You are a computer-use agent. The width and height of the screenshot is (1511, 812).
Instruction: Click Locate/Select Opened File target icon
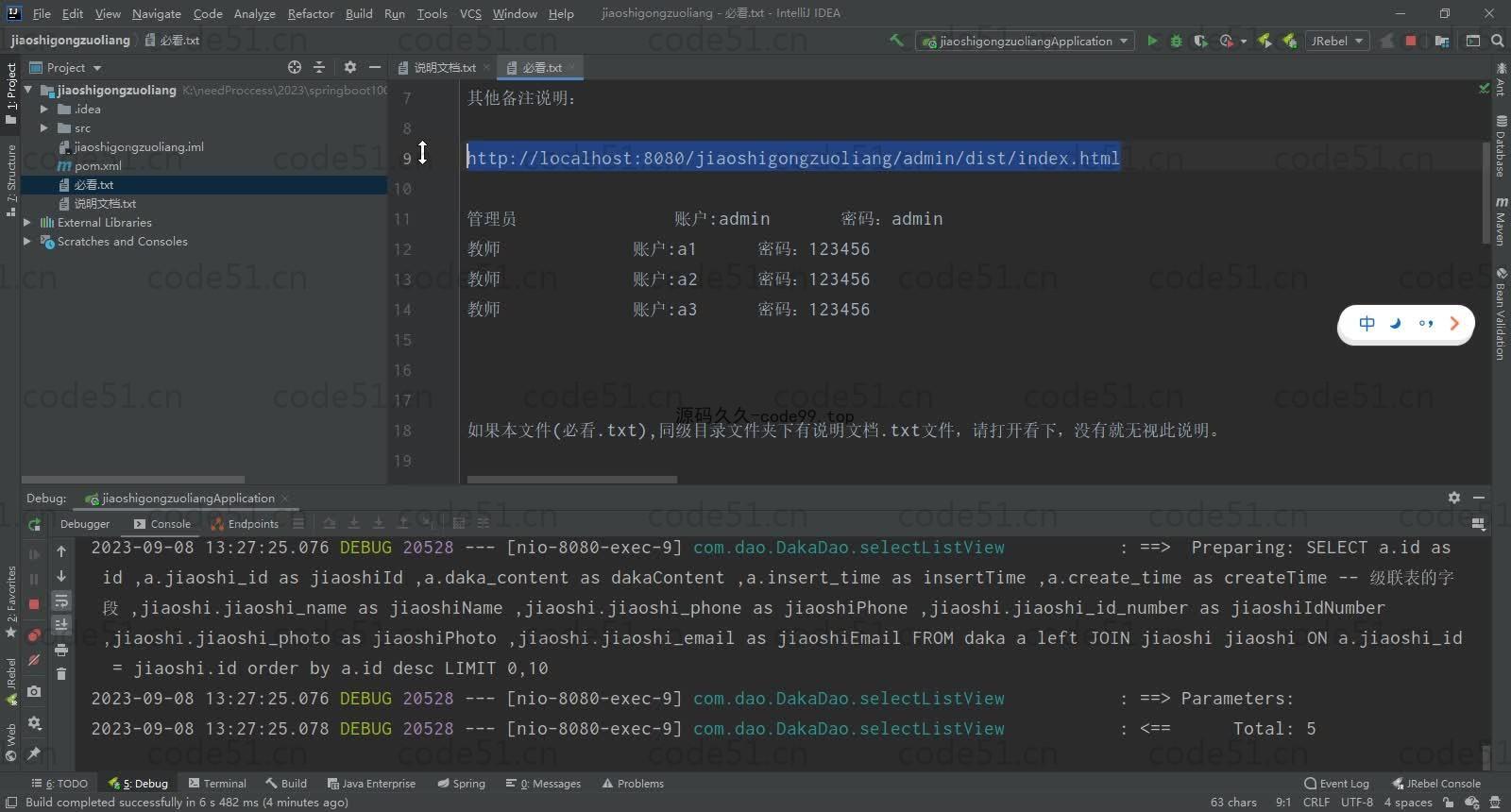[295, 67]
